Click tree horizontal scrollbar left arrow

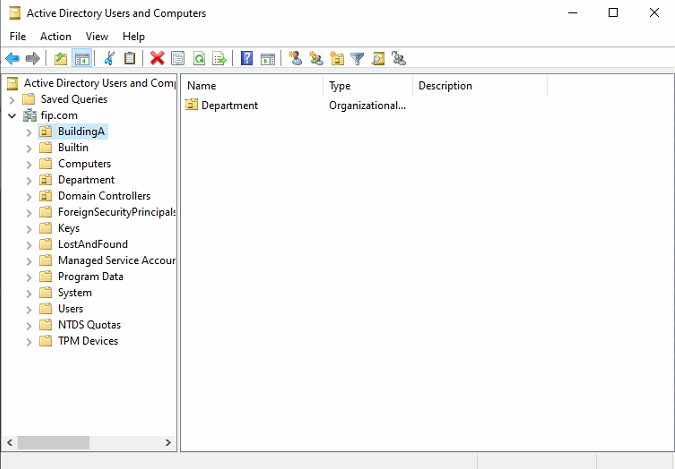(9, 442)
